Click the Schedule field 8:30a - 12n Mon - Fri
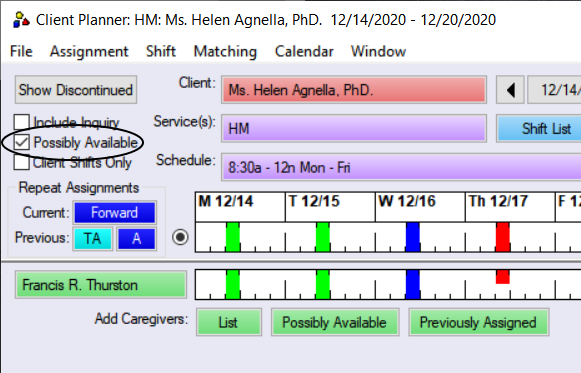Viewport: 581px width, 373px height. (x=401, y=167)
